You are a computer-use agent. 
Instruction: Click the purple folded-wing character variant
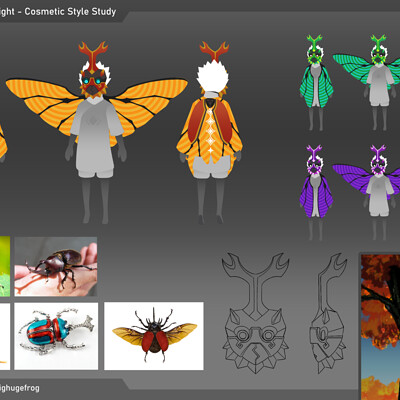pos(316,193)
